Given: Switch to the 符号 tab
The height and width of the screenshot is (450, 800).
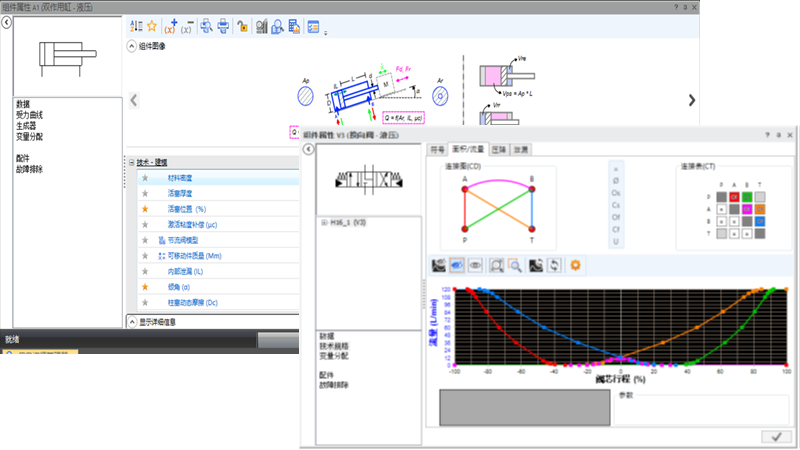Looking at the screenshot, I should [437, 149].
